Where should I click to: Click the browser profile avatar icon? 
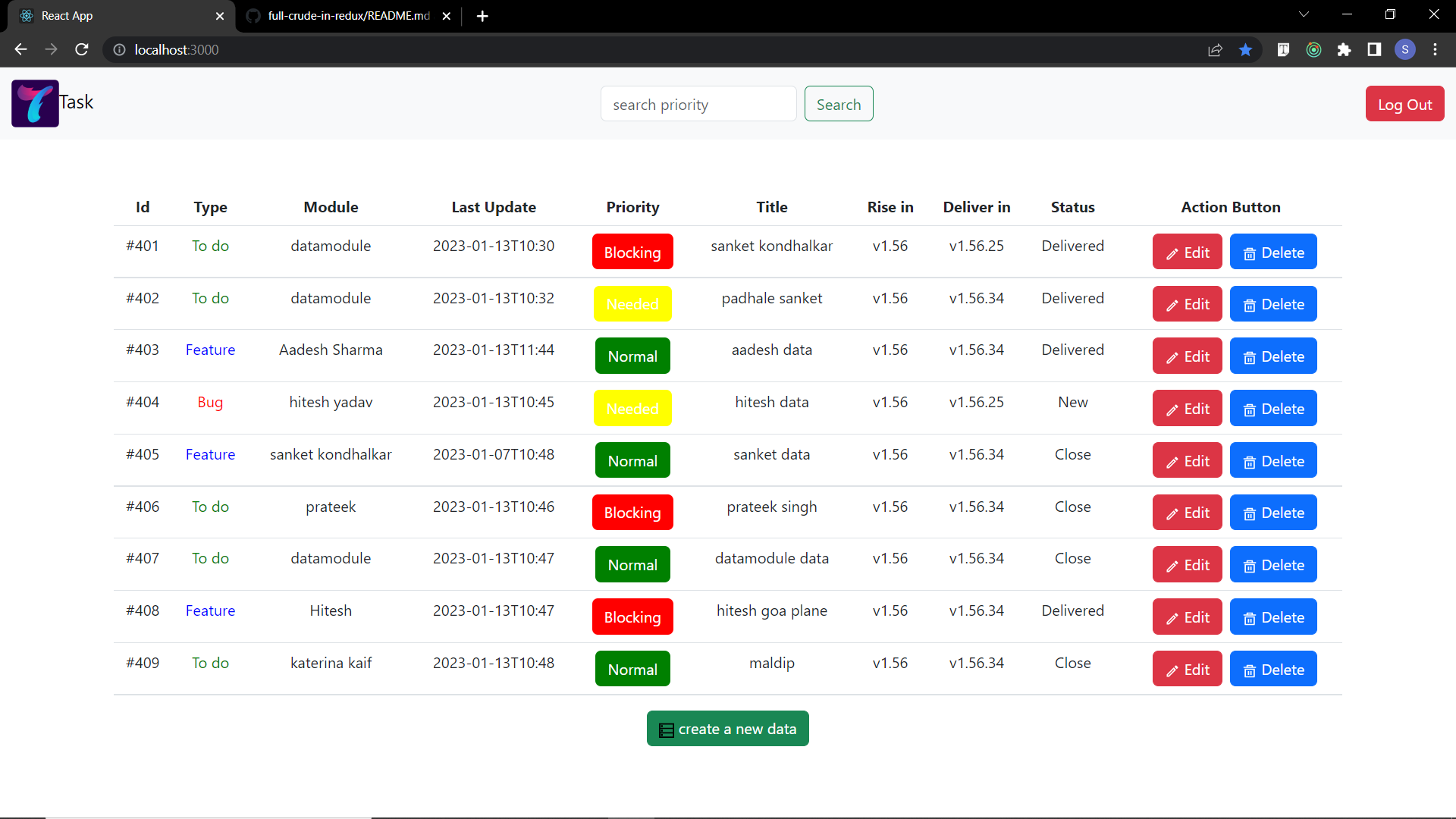pyautogui.click(x=1405, y=49)
